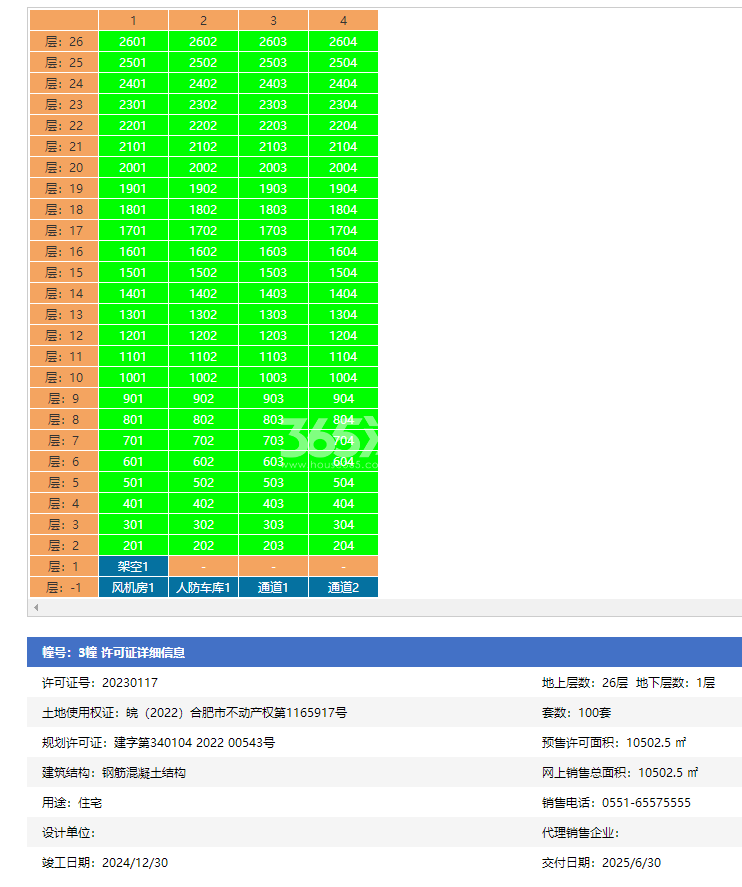Click sales phone 0551-65575555
Viewport: 742px width, 887px height.
coord(646,803)
